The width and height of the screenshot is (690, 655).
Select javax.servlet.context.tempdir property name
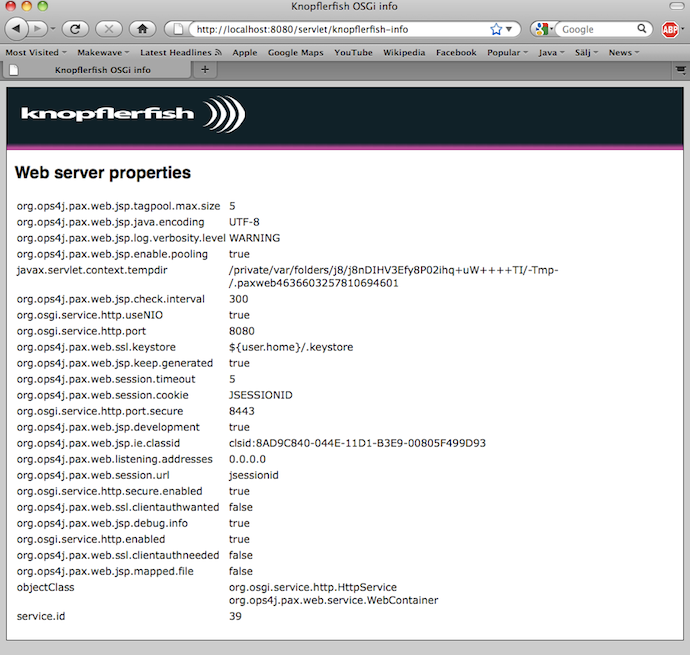(92, 270)
